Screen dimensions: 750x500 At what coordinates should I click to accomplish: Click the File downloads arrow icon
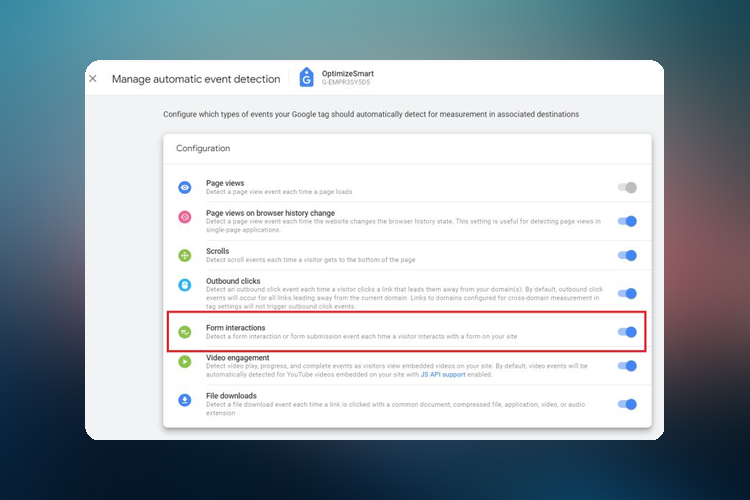tap(185, 400)
